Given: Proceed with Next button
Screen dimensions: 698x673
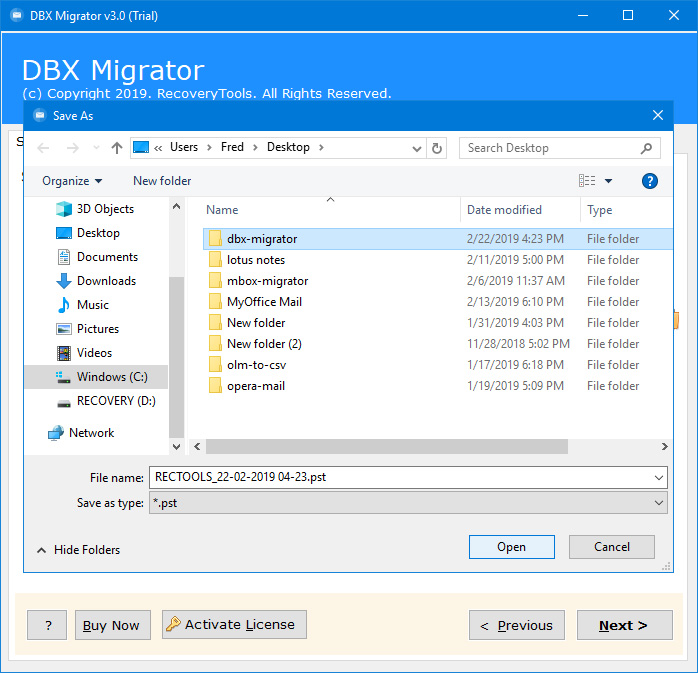Looking at the screenshot, I should click(x=625, y=625).
